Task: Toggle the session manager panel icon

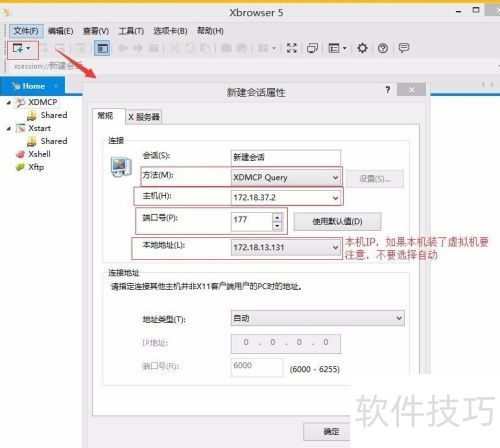Action: [x=102, y=48]
